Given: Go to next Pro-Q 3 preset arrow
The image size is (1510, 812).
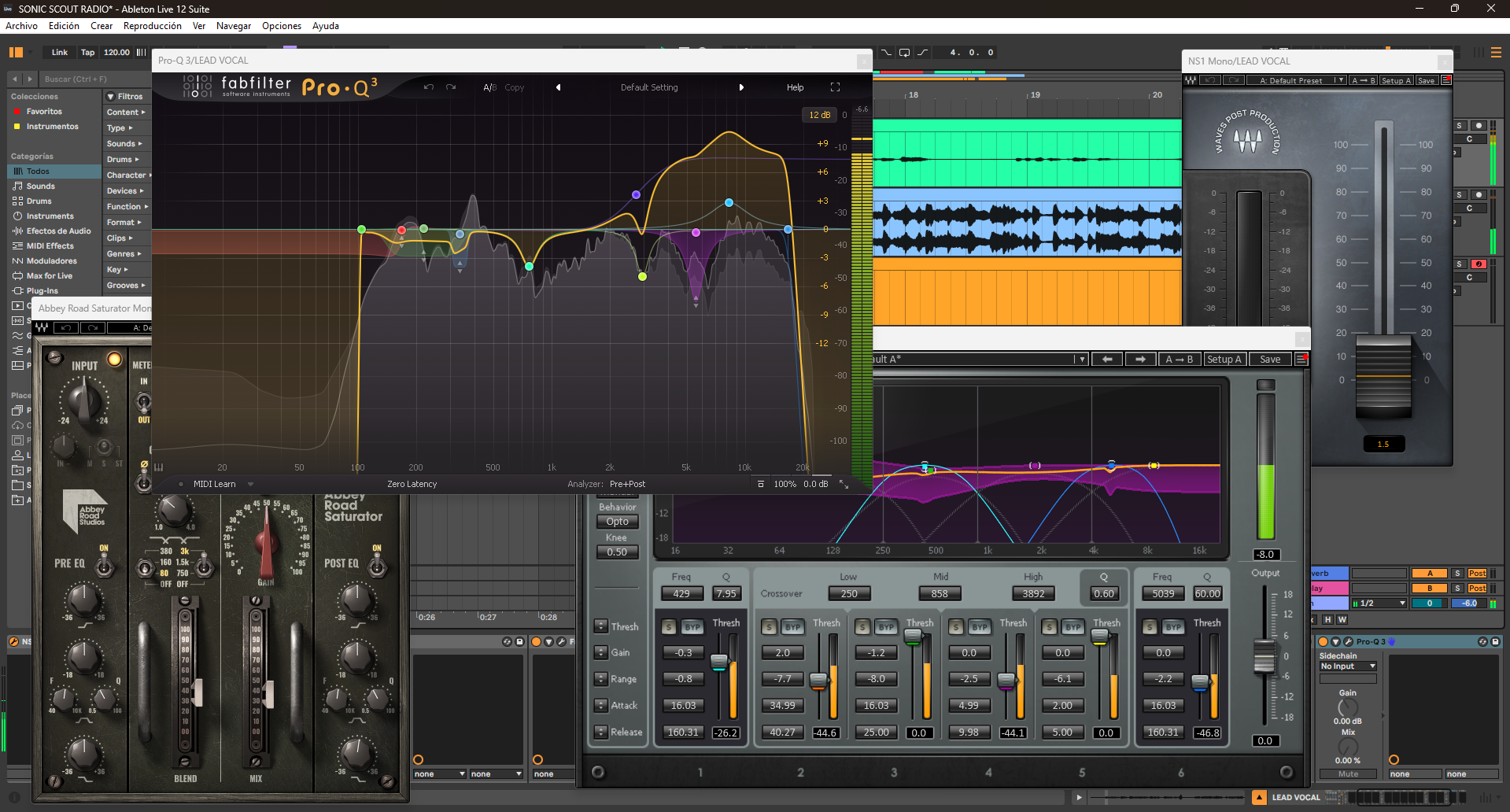Looking at the screenshot, I should point(741,87).
